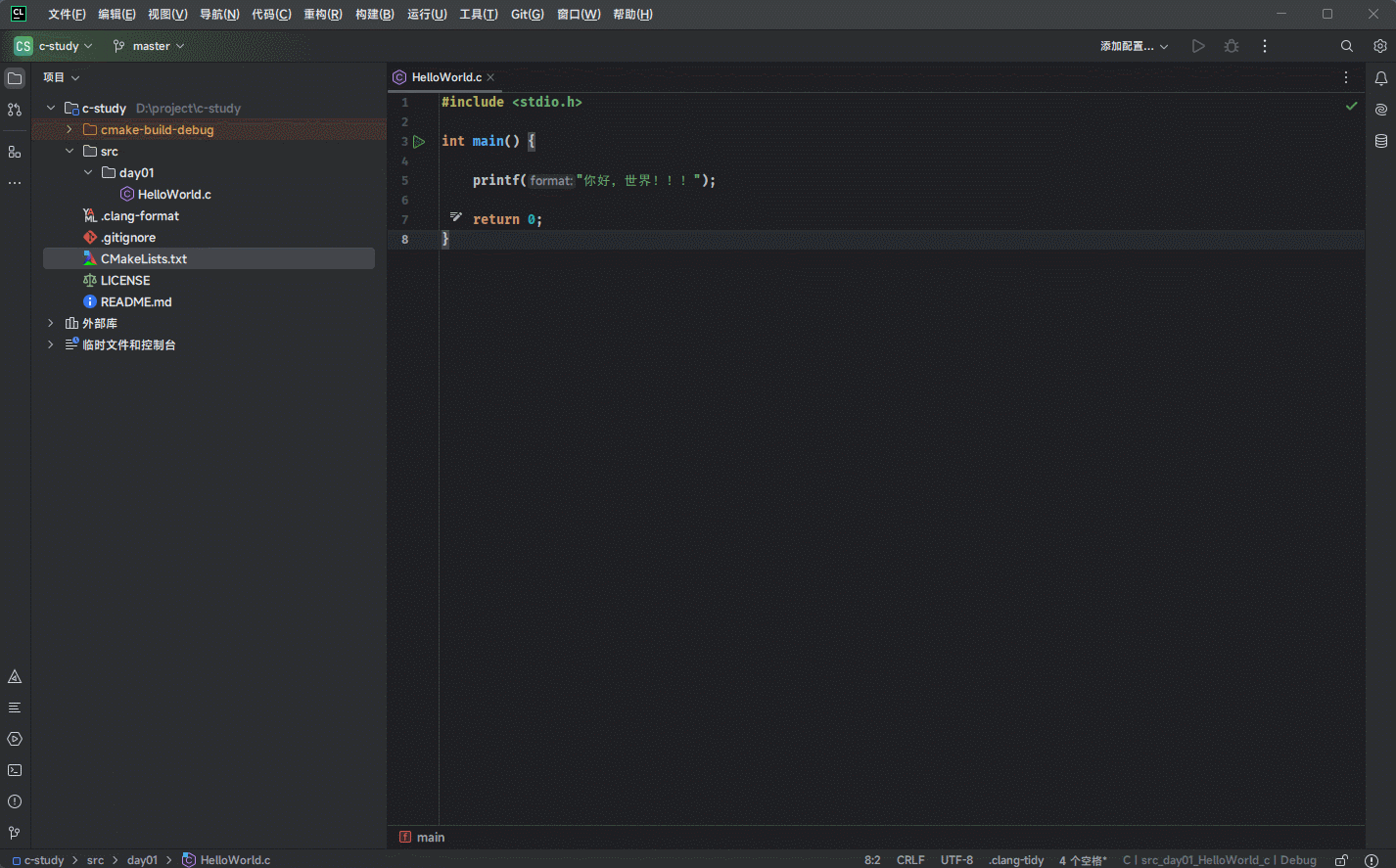Select CMakeLists.txt in the project tree
The width and height of the screenshot is (1396, 868).
[x=144, y=259]
